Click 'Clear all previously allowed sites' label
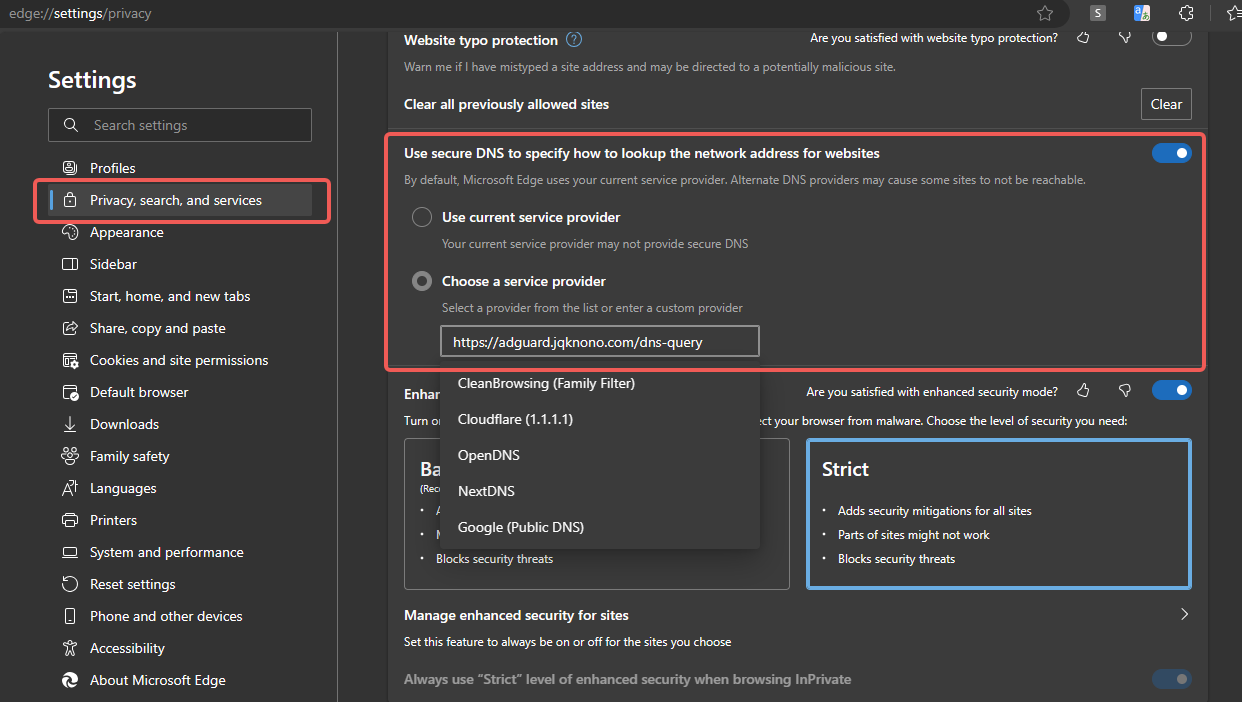Viewport: 1242px width, 702px height. click(x=506, y=104)
